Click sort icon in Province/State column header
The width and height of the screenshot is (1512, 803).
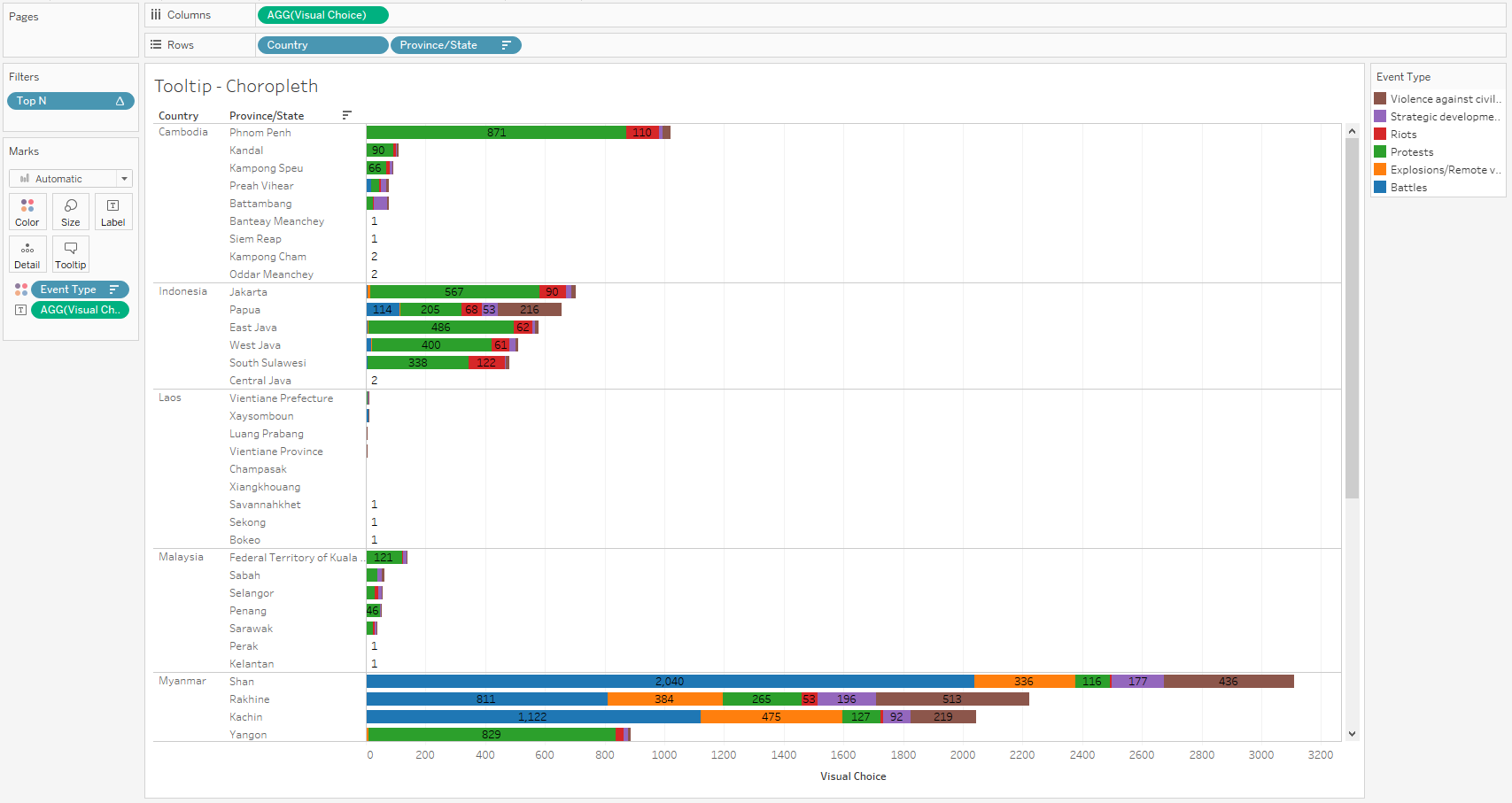(x=346, y=115)
